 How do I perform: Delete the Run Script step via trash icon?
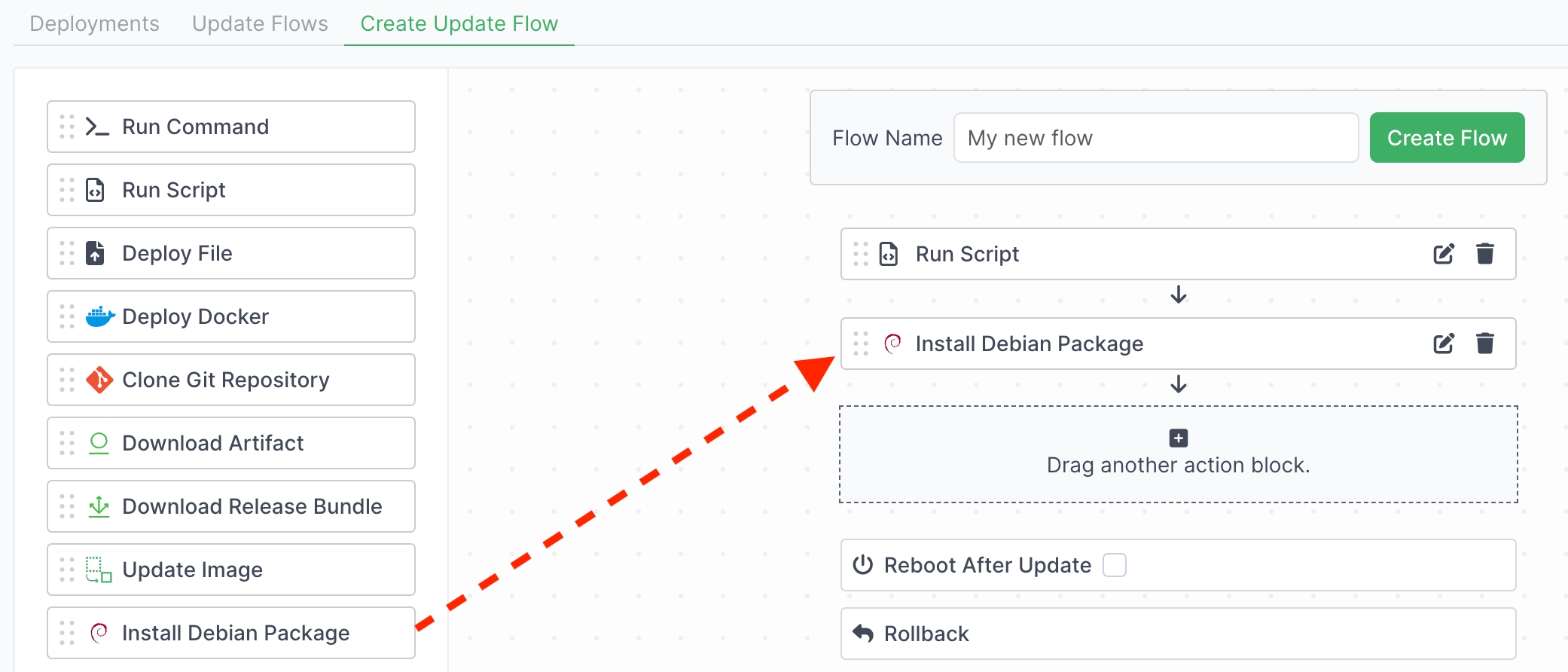click(1484, 254)
